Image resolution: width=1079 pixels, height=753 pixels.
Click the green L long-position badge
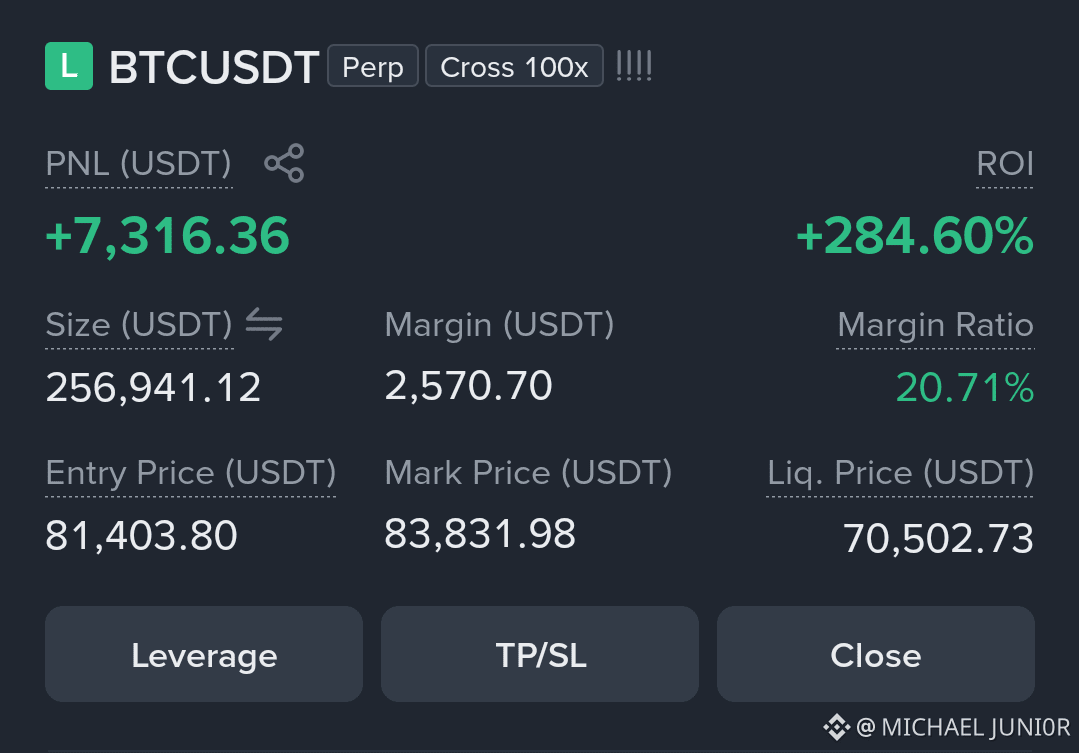[69, 66]
